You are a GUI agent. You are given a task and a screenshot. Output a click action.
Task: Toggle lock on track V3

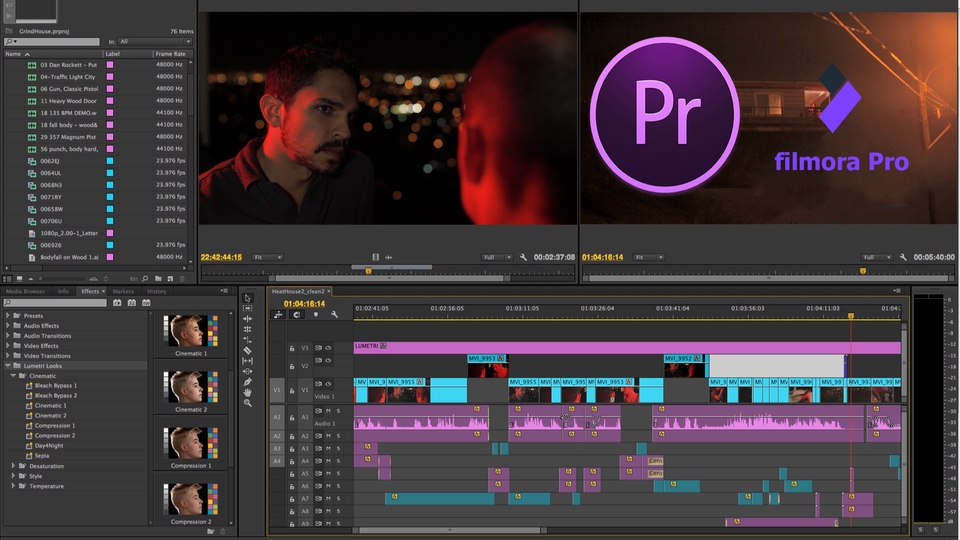coord(292,348)
